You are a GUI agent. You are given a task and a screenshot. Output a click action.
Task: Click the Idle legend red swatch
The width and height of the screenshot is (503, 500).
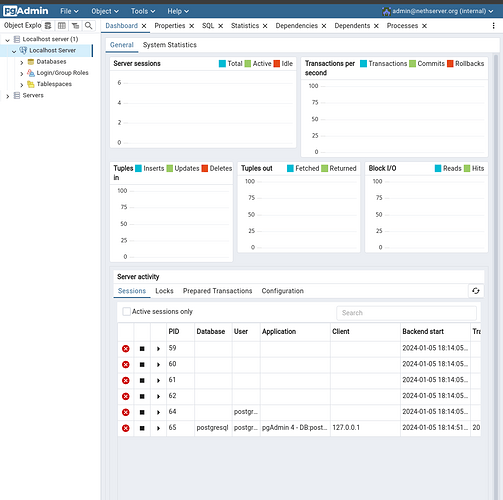click(x=277, y=63)
